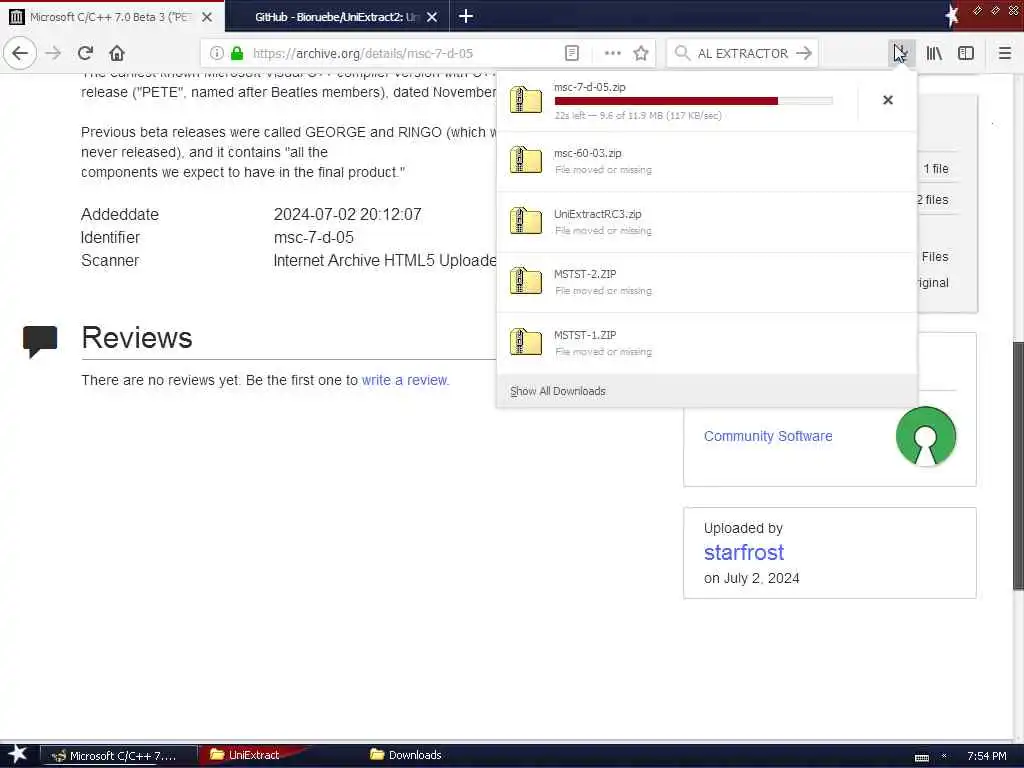The height and width of the screenshot is (768, 1024).
Task: Open the library toolbar button
Action: pyautogui.click(x=934, y=53)
